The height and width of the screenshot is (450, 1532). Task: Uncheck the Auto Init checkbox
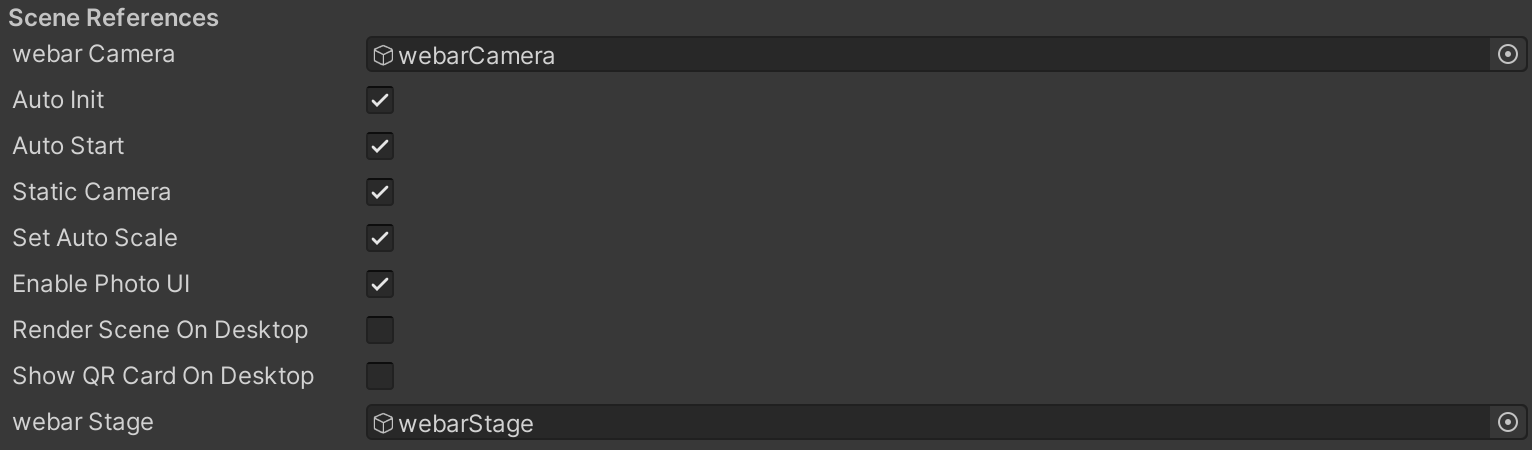[x=380, y=100]
